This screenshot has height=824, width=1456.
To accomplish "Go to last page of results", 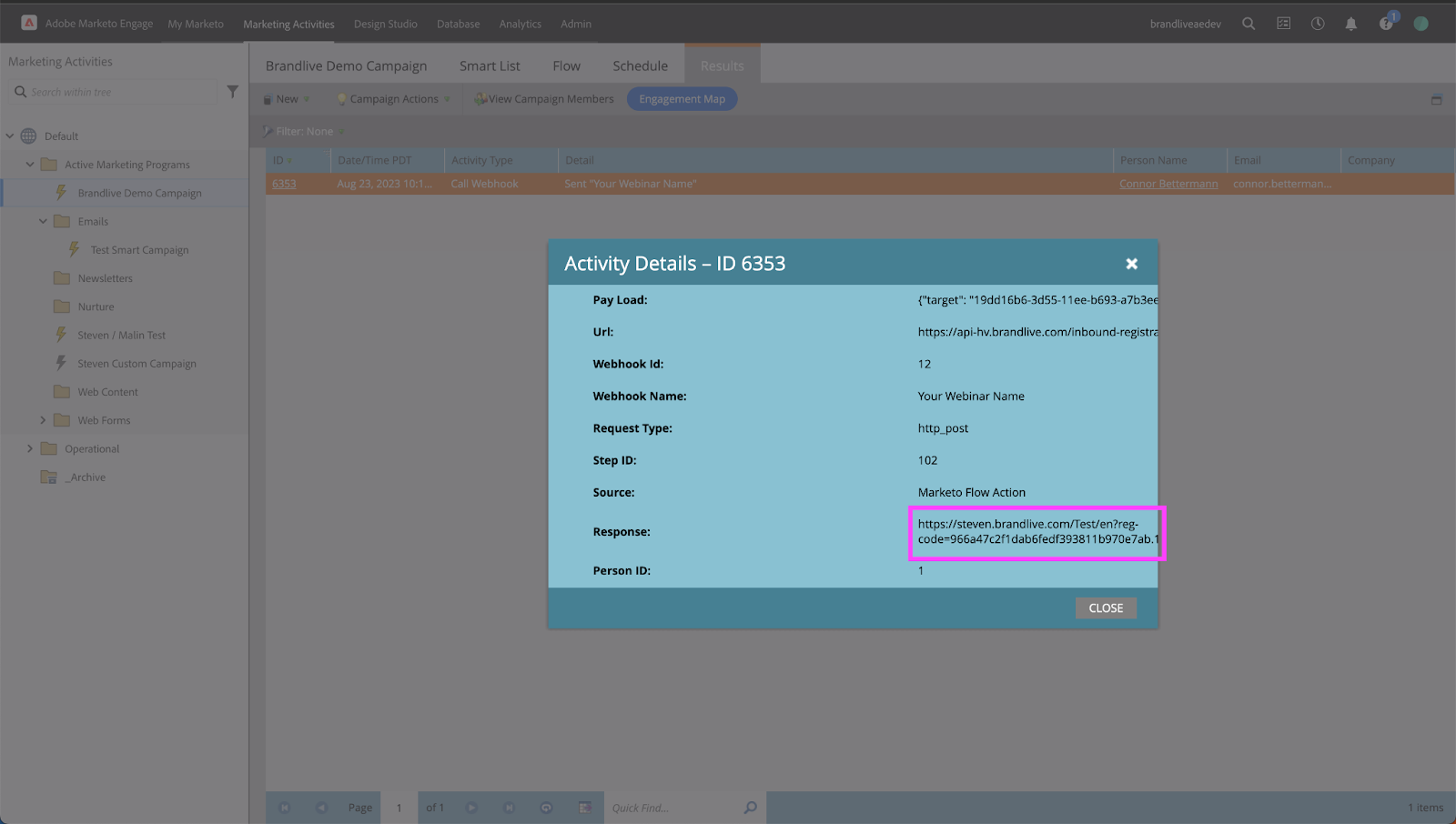I will point(509,808).
